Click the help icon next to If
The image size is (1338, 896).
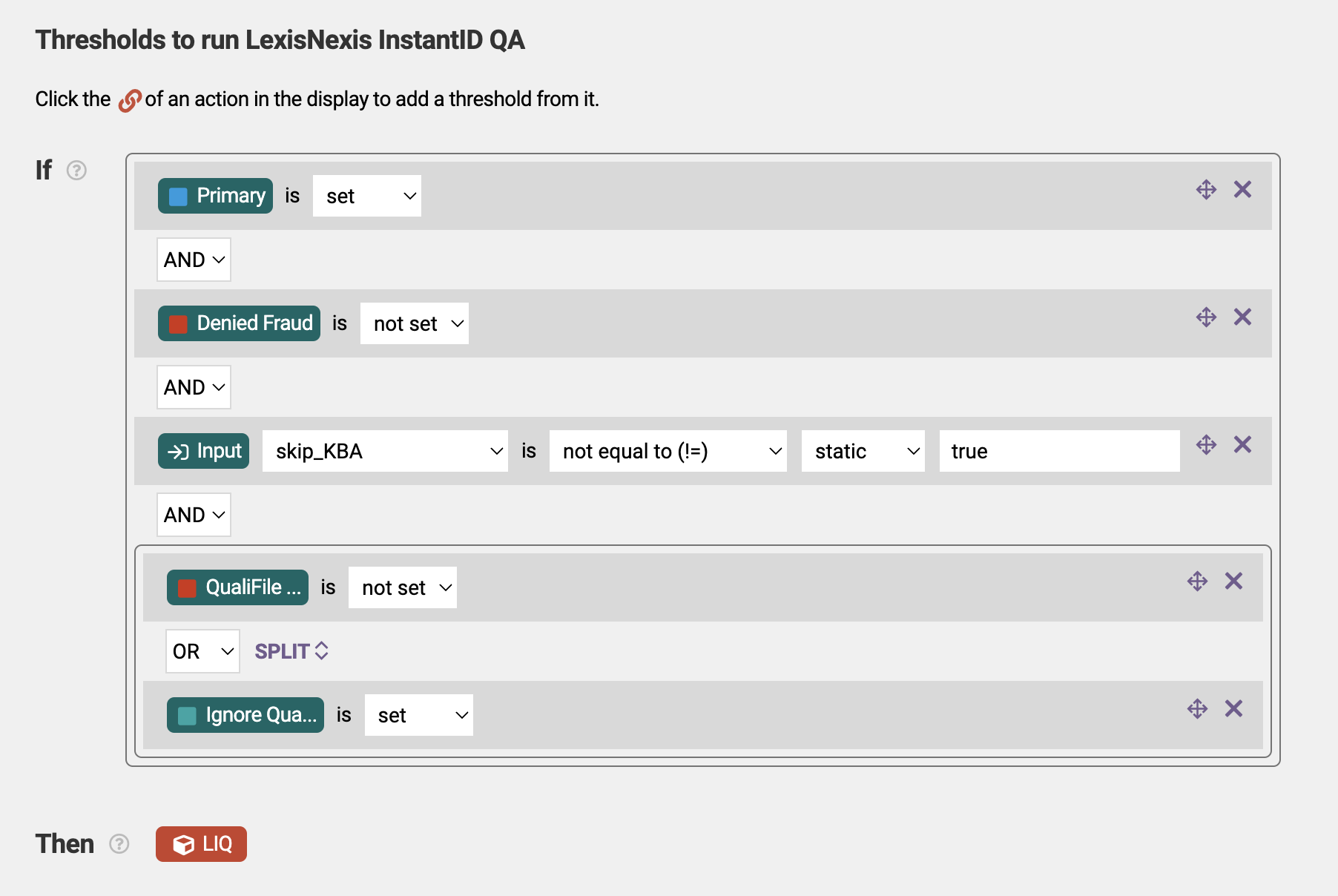tap(76, 171)
